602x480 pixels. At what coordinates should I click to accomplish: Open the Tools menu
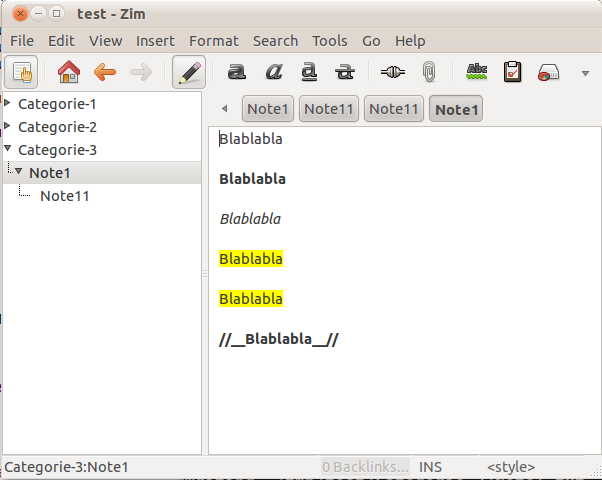coord(329,41)
